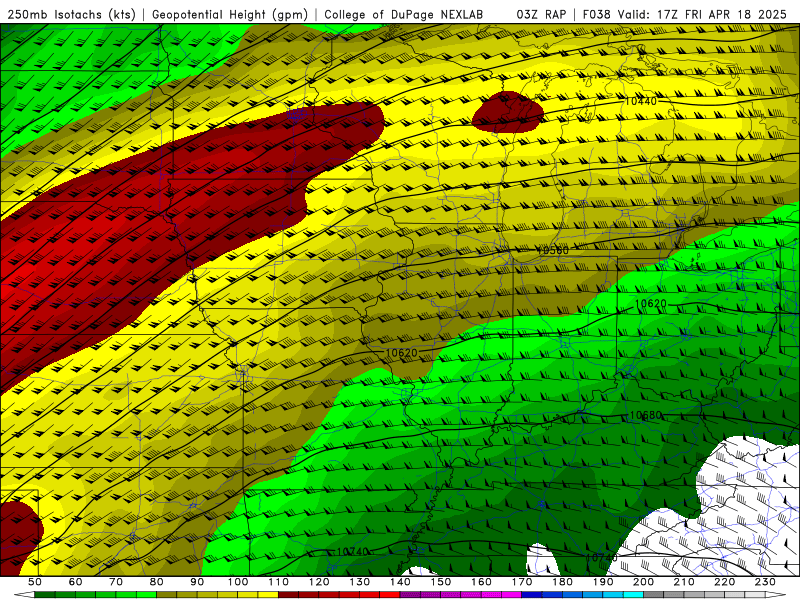The width and height of the screenshot is (800, 600).
Task: Click the 190 value on the color scale
Action: tap(603, 582)
